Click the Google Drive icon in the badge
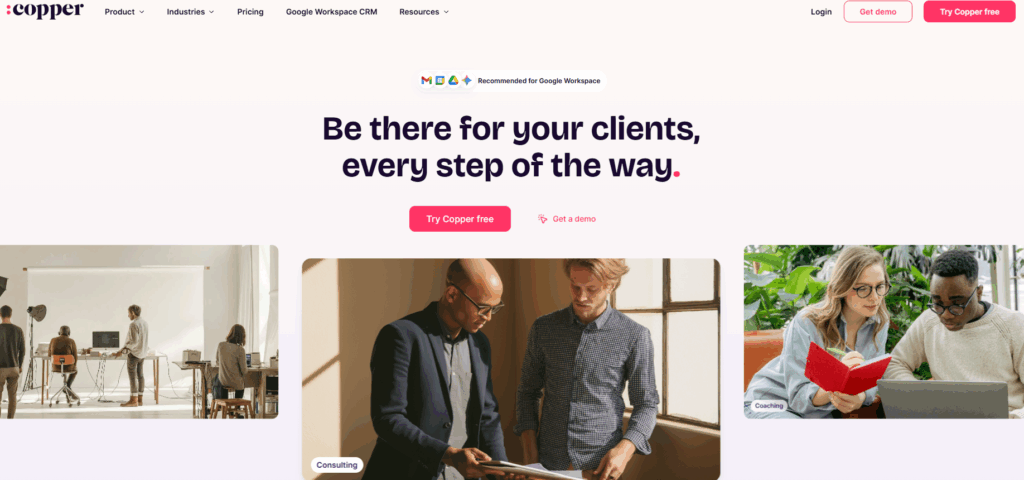The width and height of the screenshot is (1024, 480). point(453,80)
